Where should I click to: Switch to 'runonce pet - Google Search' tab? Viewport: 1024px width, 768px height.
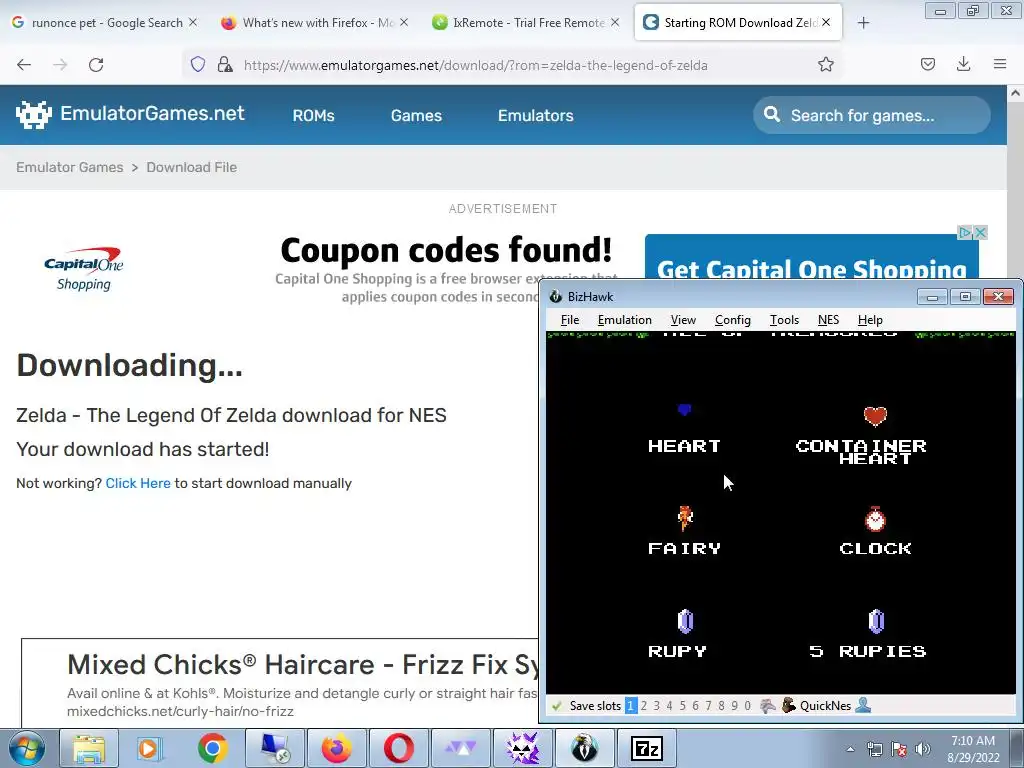[104, 22]
